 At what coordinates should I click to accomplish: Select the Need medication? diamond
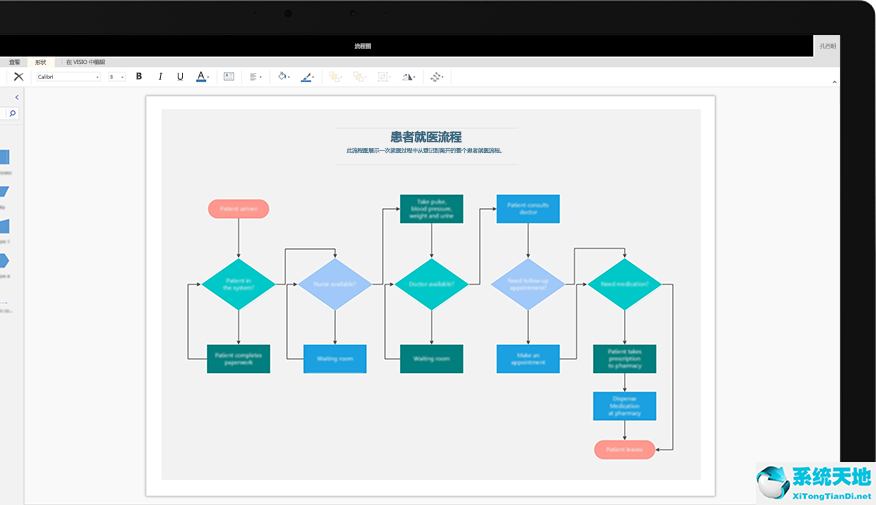[x=625, y=284]
